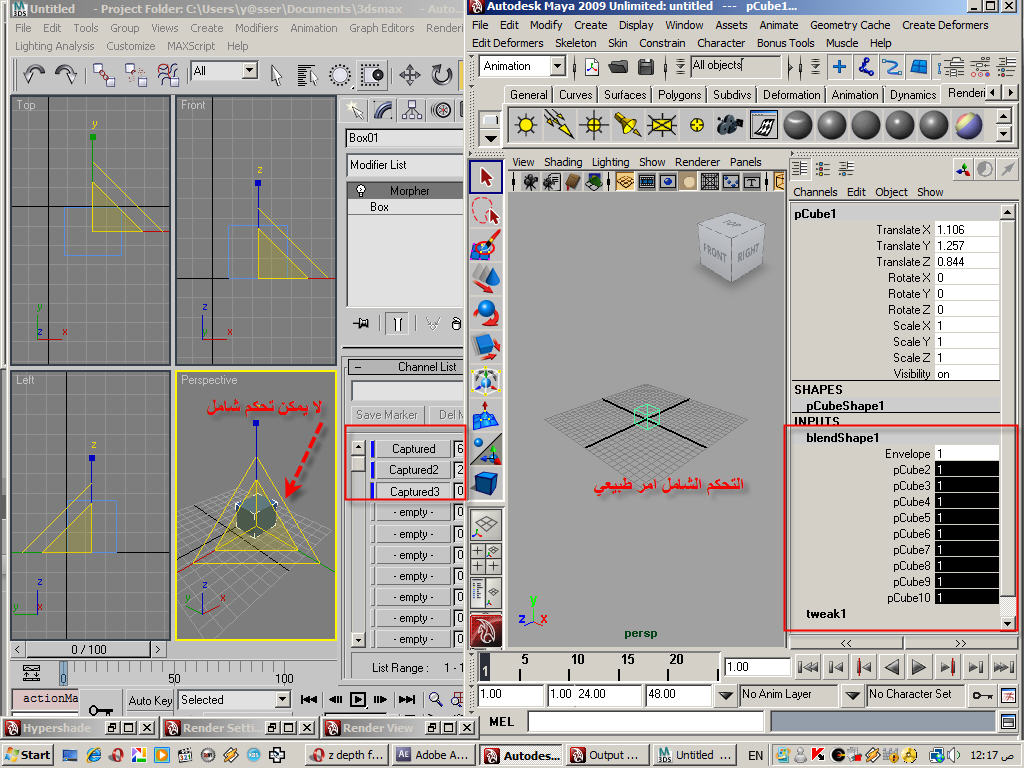Open the Maya shelf options arrow menu
Viewport: 1024px width, 768px height.
tap(490, 138)
